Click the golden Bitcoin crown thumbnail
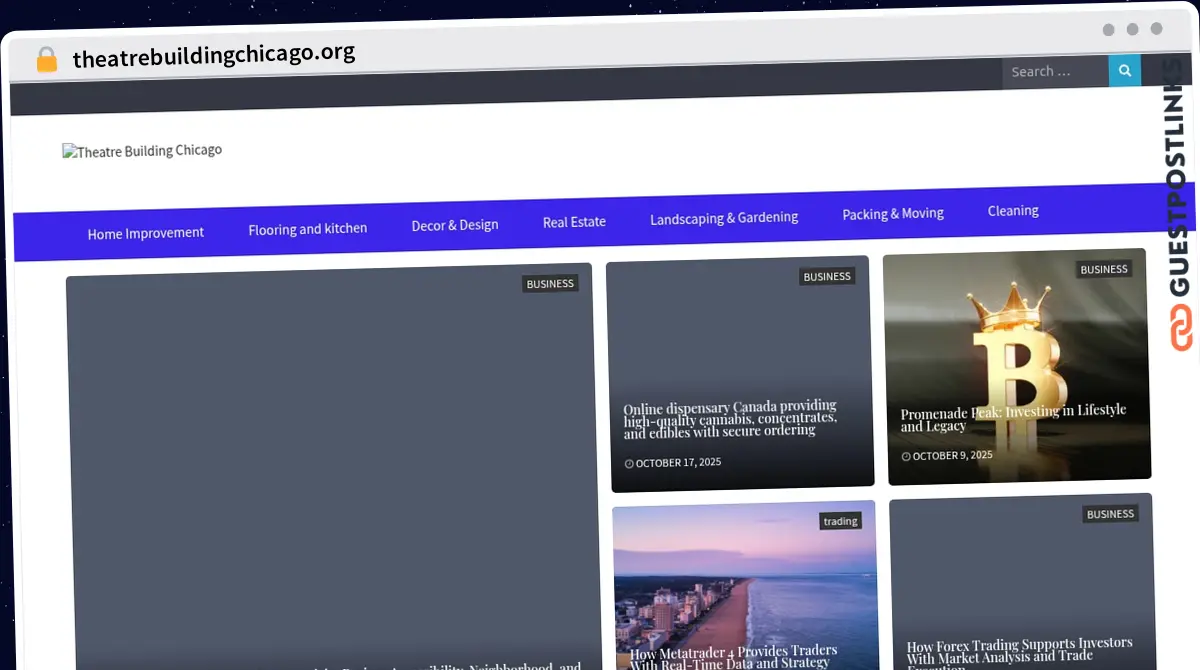 tap(1015, 340)
